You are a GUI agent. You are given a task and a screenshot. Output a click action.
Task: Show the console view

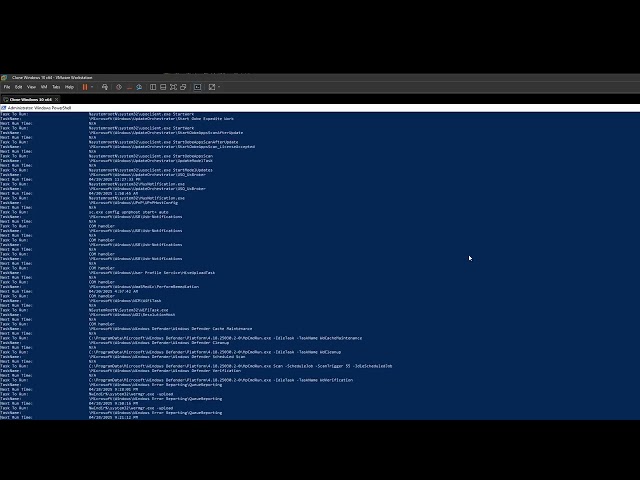[x=198, y=87]
